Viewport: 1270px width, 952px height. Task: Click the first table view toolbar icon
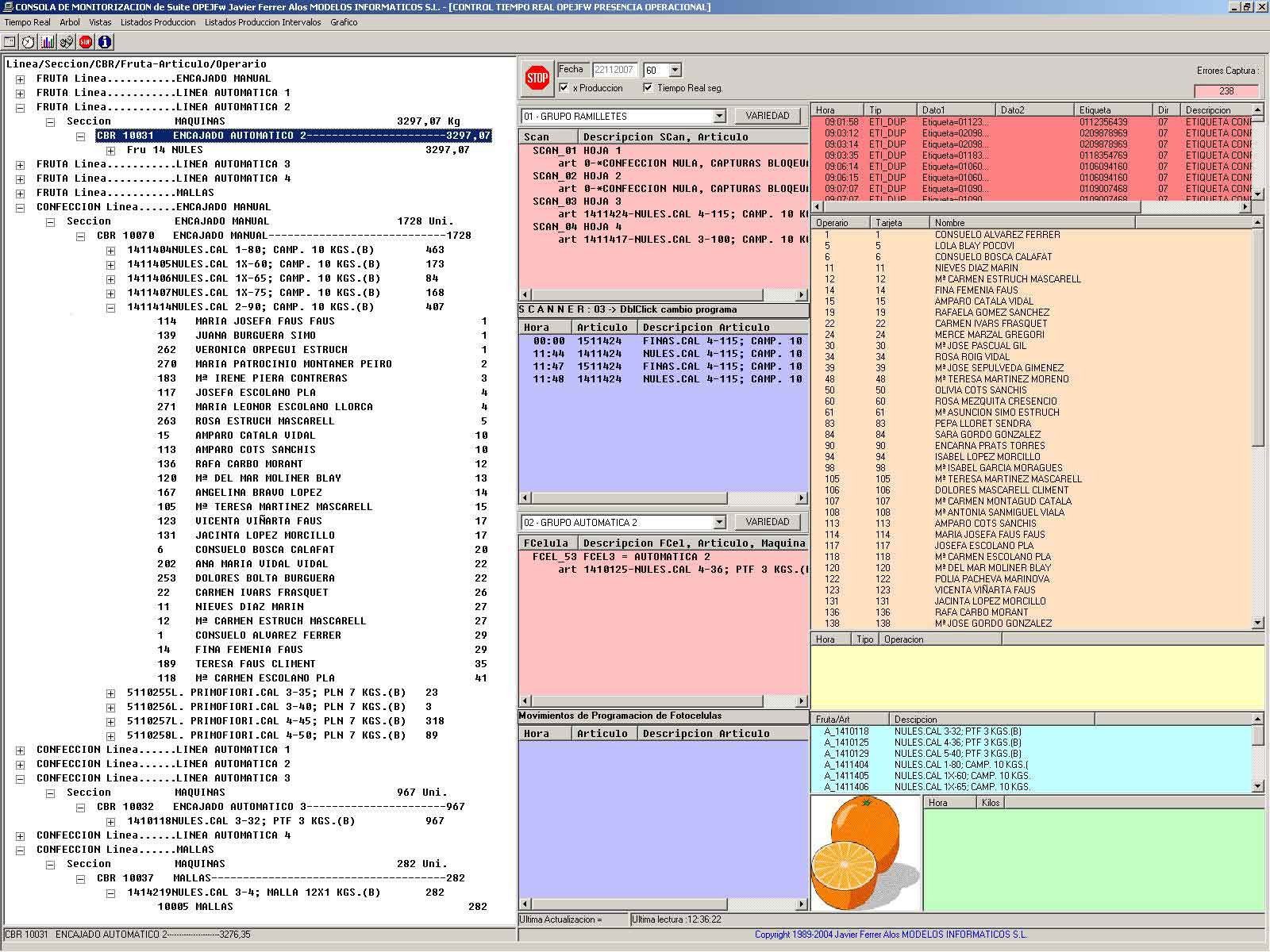click(10, 42)
